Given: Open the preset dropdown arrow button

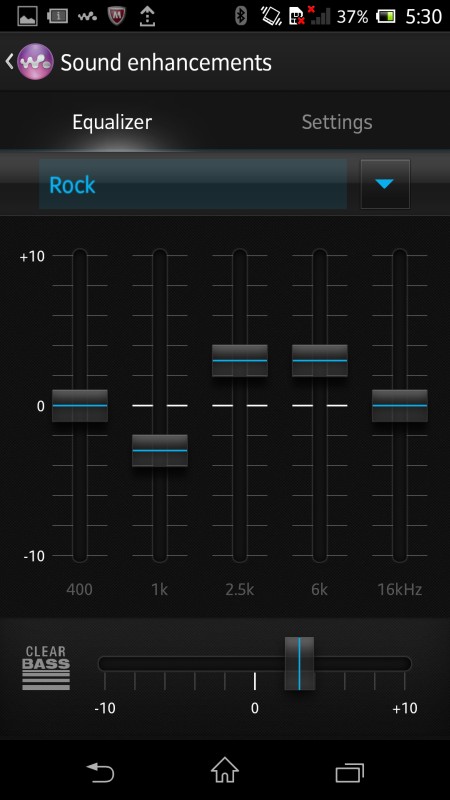Looking at the screenshot, I should [x=385, y=184].
